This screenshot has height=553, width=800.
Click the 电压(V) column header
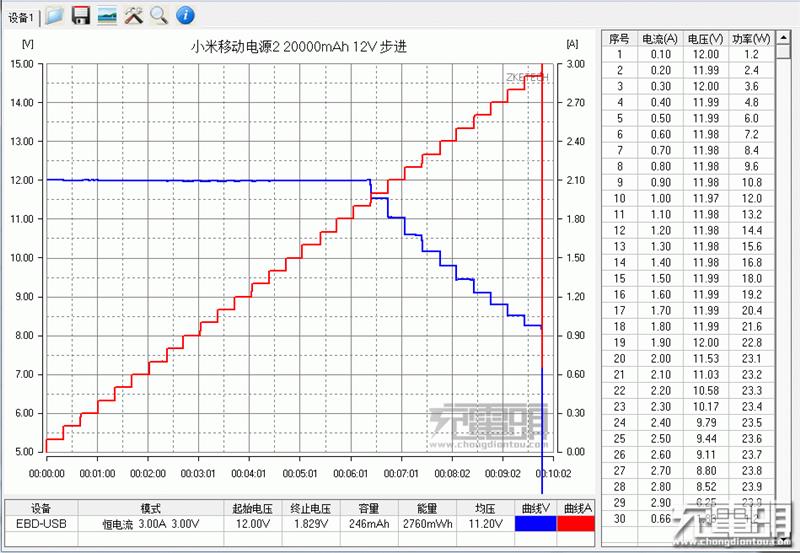pos(706,39)
